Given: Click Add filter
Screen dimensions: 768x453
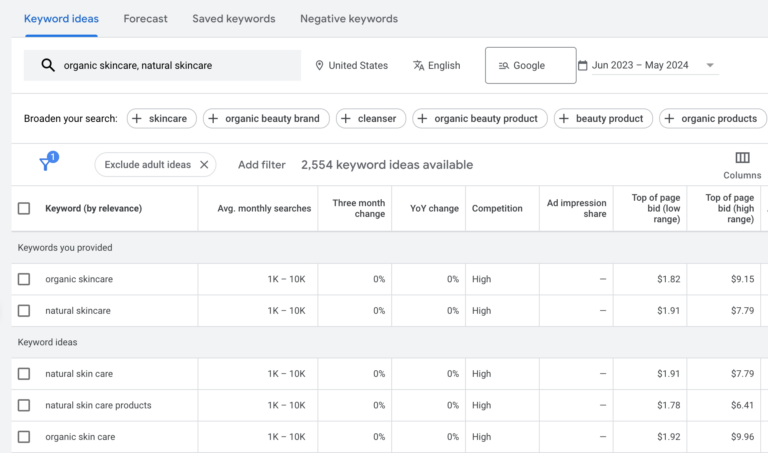Looking at the screenshot, I should [x=262, y=165].
